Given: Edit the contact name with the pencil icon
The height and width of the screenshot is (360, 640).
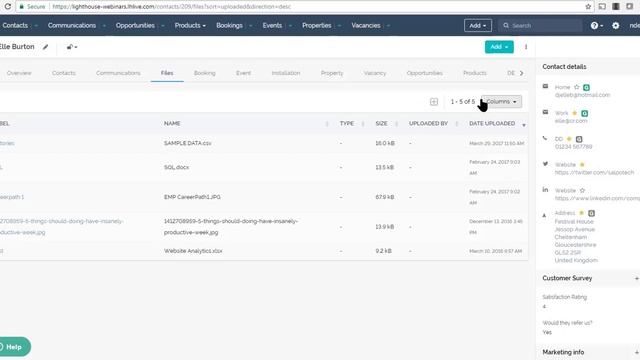Looking at the screenshot, I should point(46,47).
